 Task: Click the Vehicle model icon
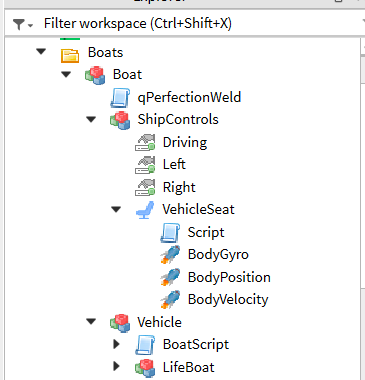[120, 323]
